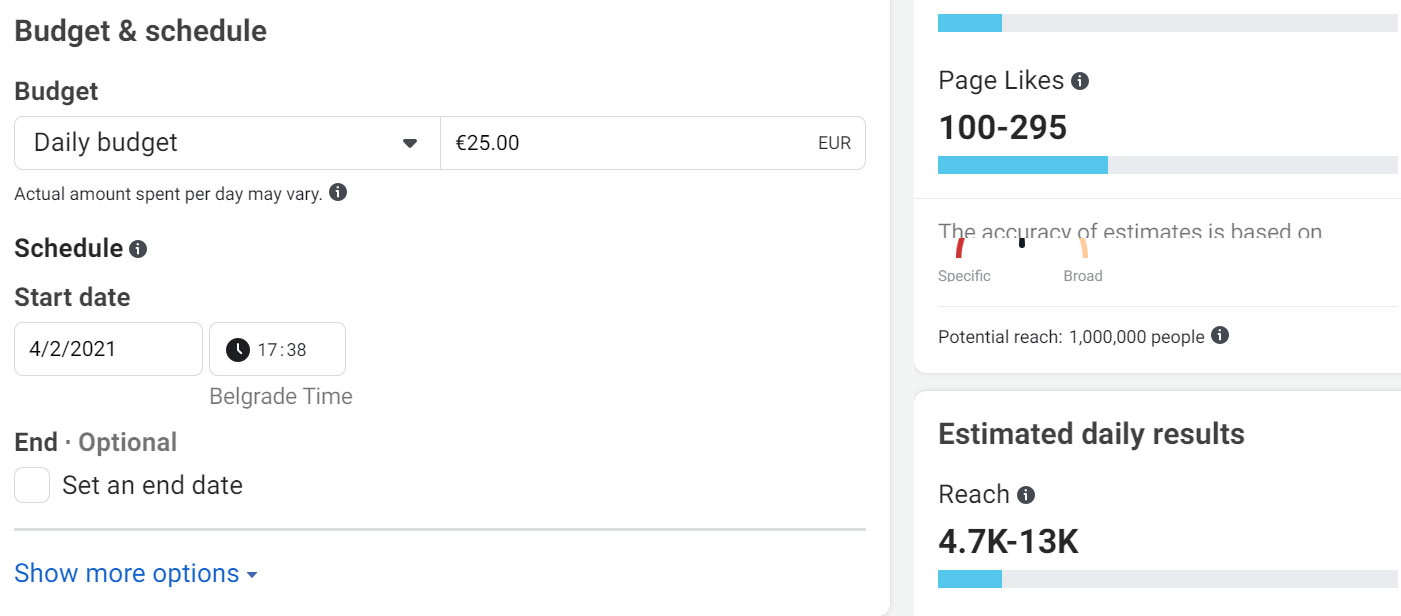This screenshot has height=616, width=1401.
Task: Click the Broad label under audience gauge
Action: (x=1083, y=276)
